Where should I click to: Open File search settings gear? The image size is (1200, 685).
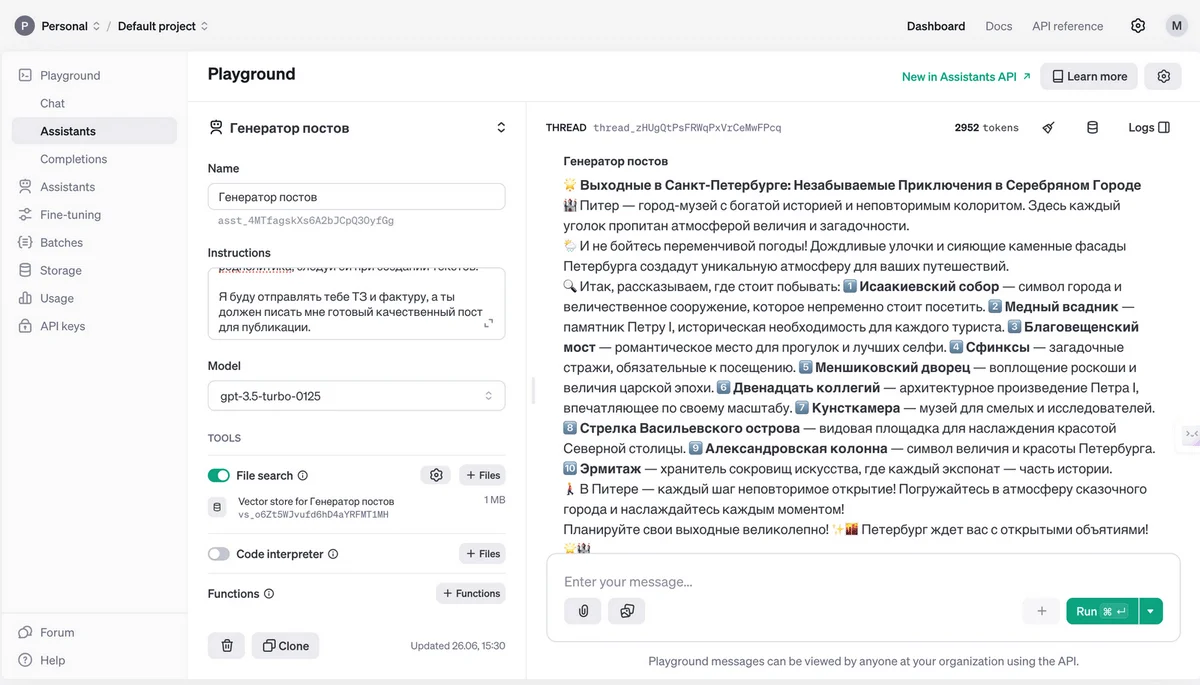pos(436,476)
